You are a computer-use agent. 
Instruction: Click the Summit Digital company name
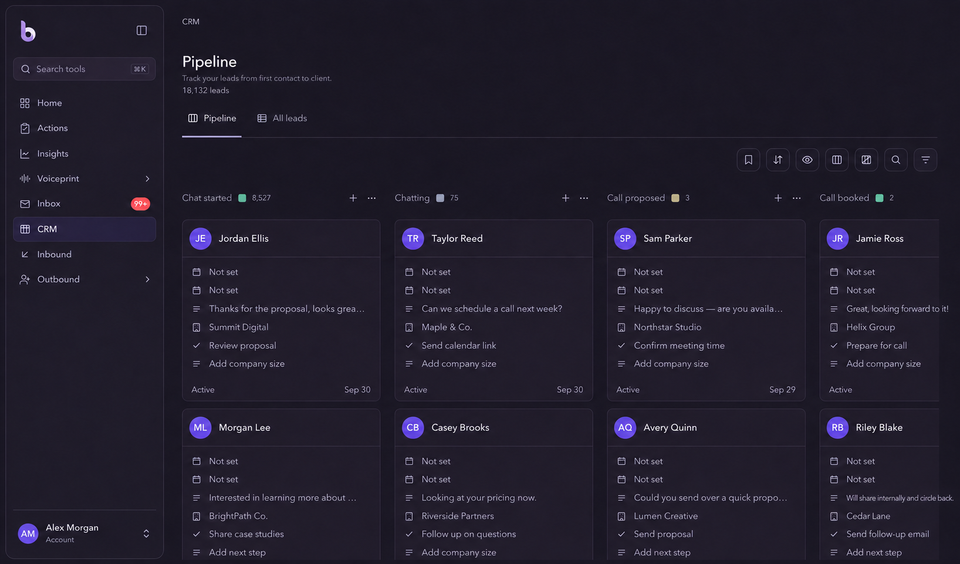[x=239, y=327]
